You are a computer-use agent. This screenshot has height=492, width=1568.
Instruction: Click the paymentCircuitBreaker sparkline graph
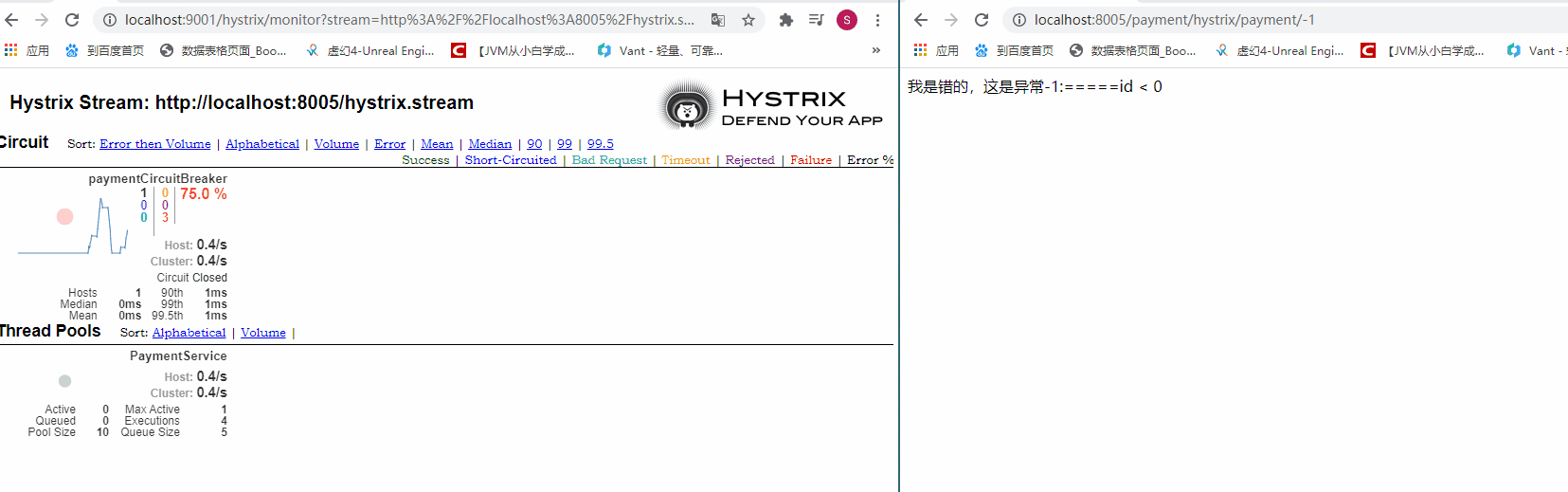click(x=73, y=228)
